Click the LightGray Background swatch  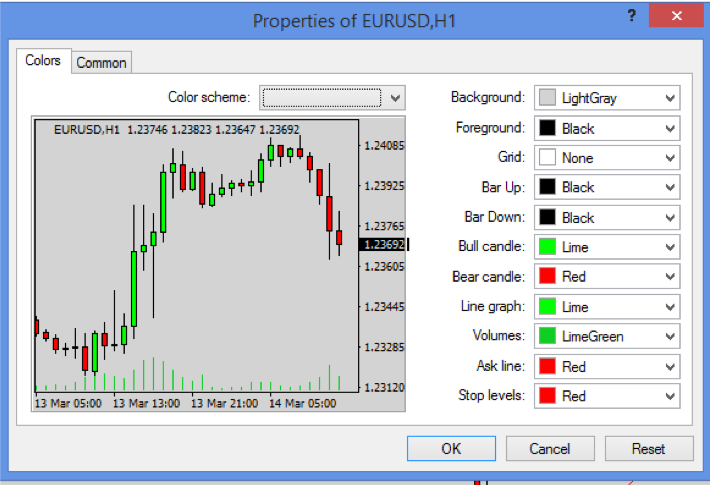547,97
